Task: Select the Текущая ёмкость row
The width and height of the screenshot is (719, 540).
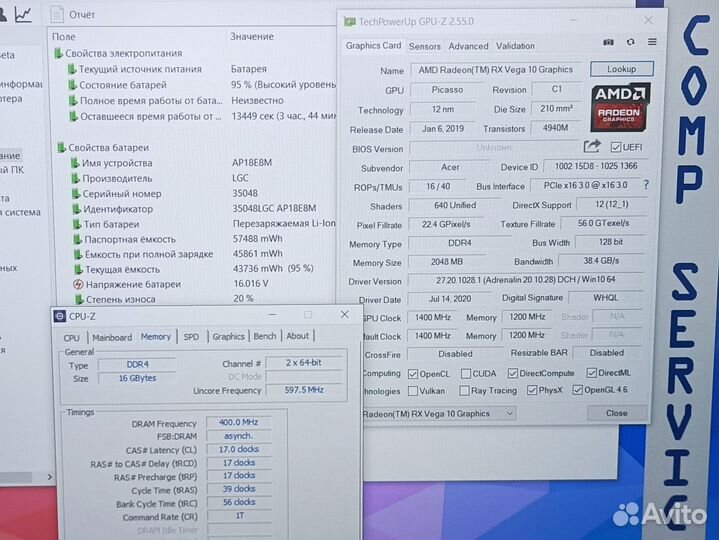Action: [x=204, y=269]
